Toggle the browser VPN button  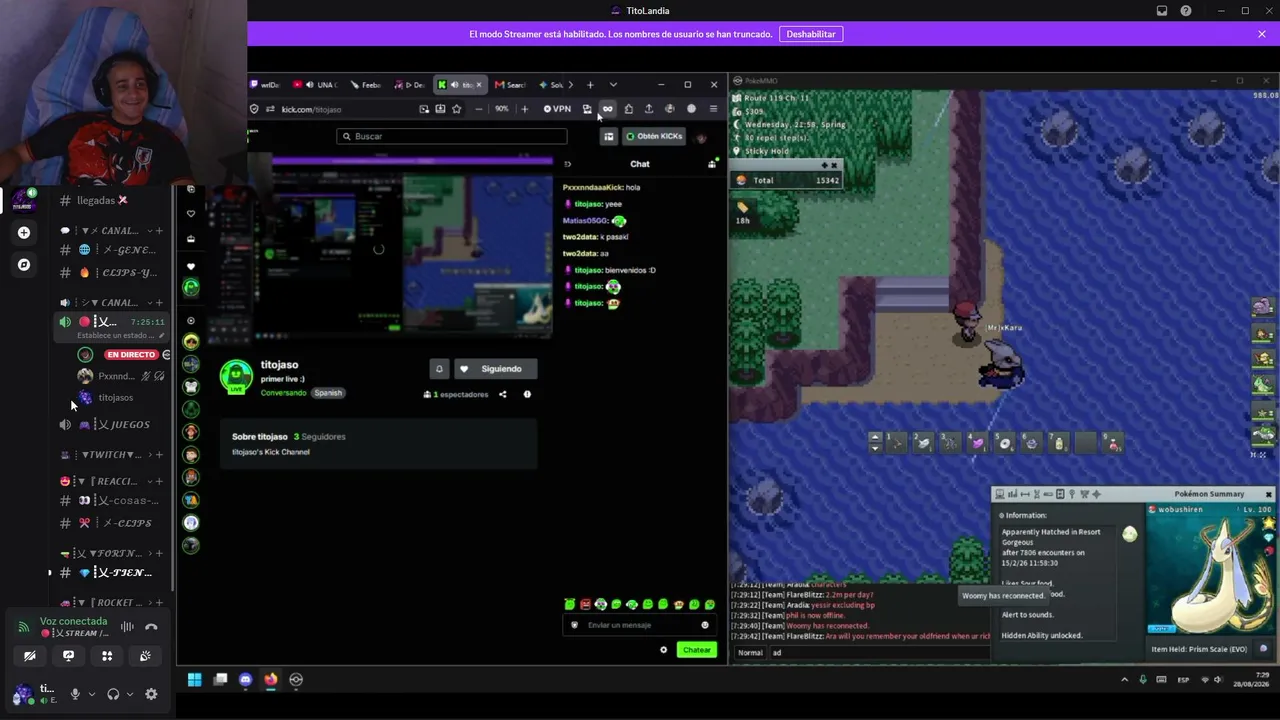click(x=557, y=109)
